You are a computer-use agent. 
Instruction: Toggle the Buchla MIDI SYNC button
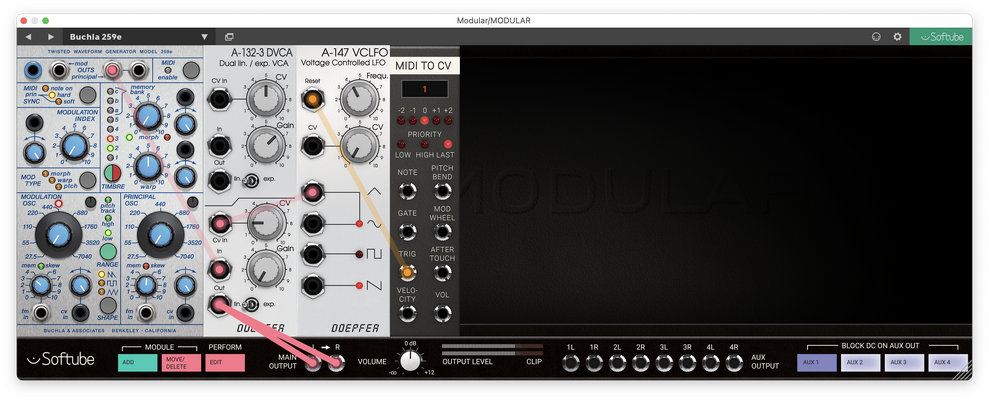click(x=88, y=95)
